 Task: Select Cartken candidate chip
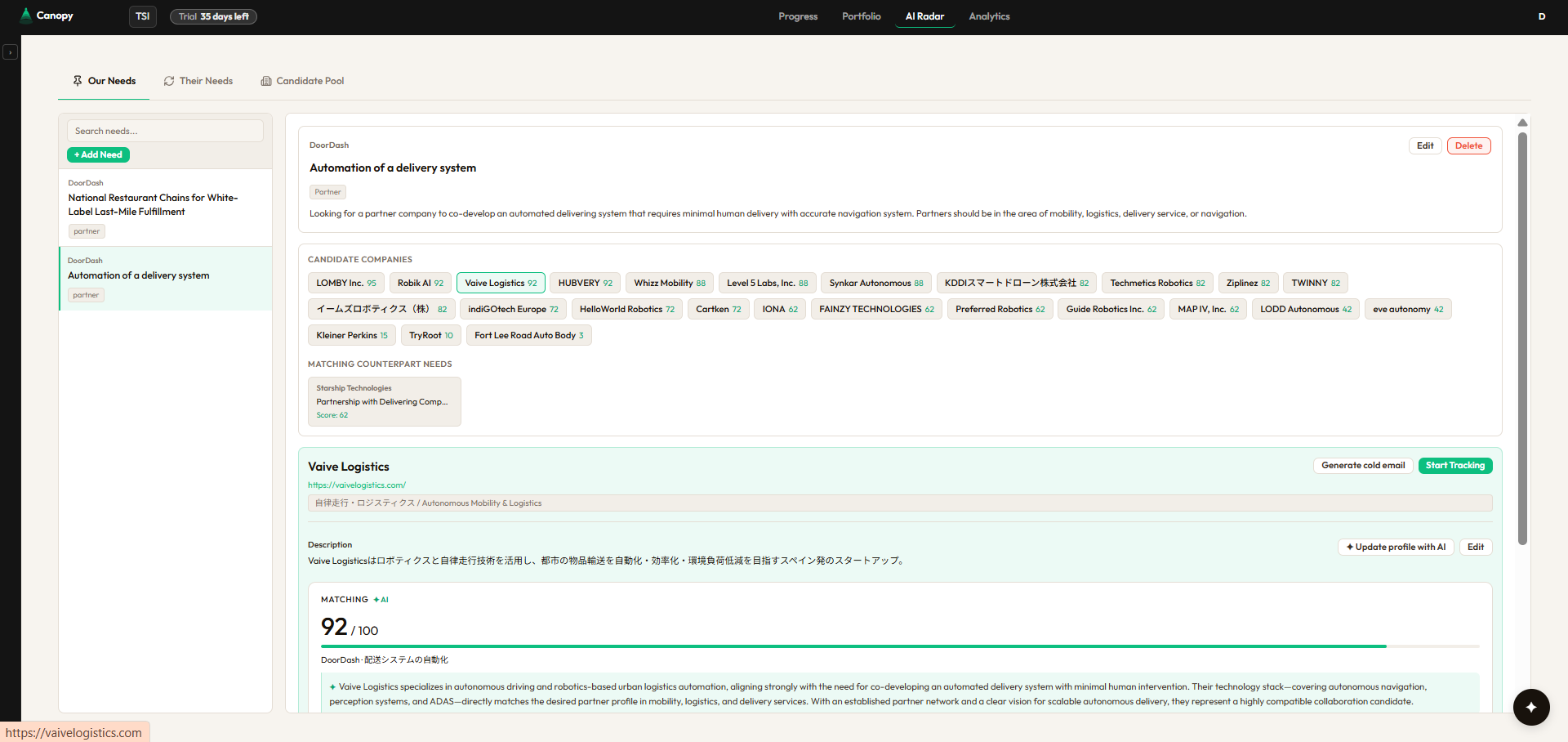[719, 309]
